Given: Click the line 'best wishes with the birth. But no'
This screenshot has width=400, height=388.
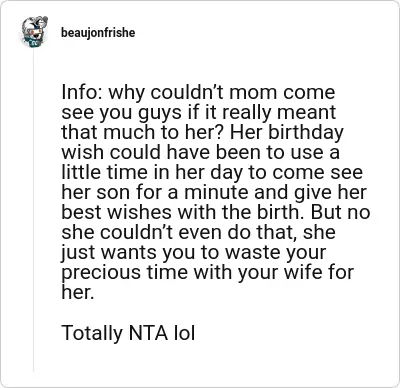Looking at the screenshot, I should click(216, 212).
